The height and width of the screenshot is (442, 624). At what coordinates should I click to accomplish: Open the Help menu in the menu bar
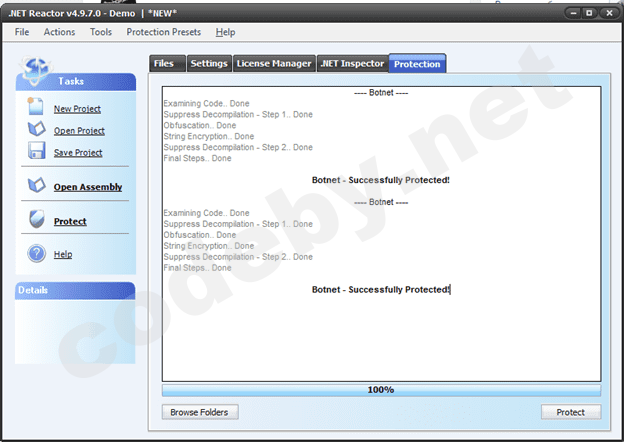[226, 32]
